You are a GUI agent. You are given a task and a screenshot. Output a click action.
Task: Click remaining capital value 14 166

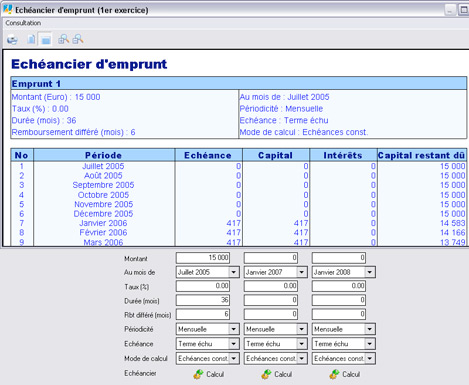[453, 233]
